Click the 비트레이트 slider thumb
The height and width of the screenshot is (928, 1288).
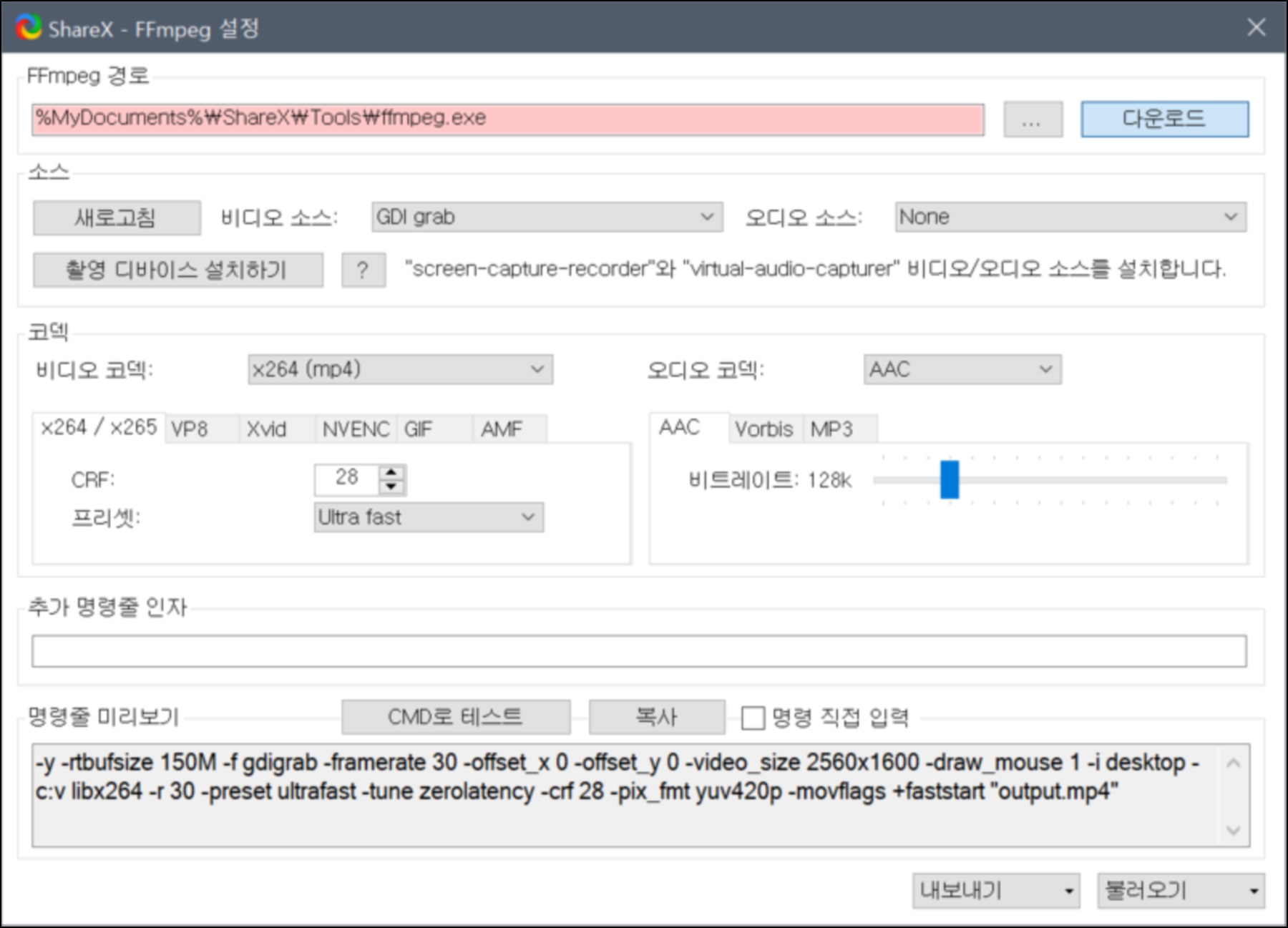(x=949, y=479)
